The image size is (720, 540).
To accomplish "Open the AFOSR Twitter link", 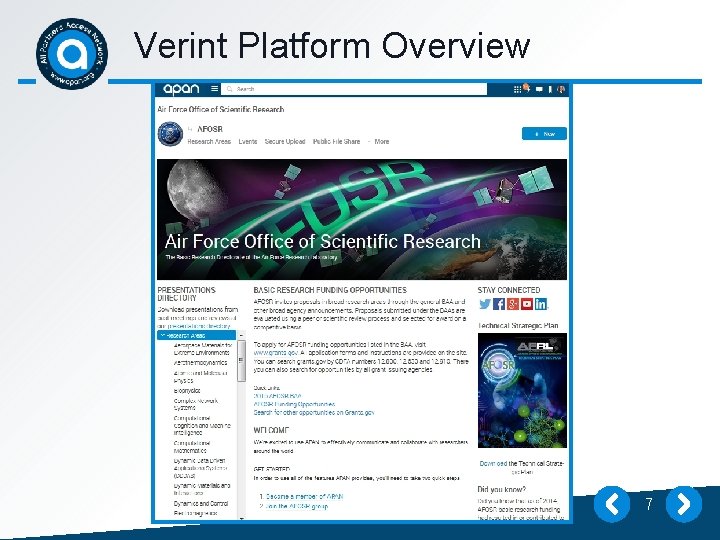I will coord(485,304).
